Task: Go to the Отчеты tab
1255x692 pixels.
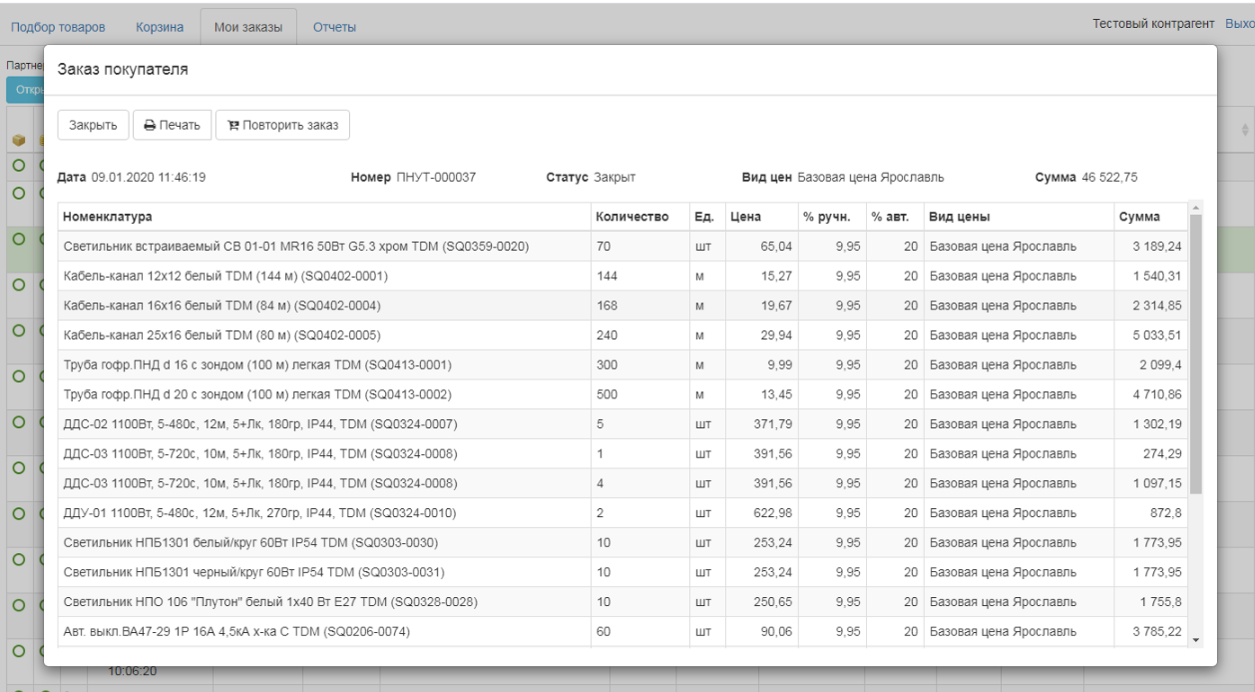Action: tap(334, 27)
